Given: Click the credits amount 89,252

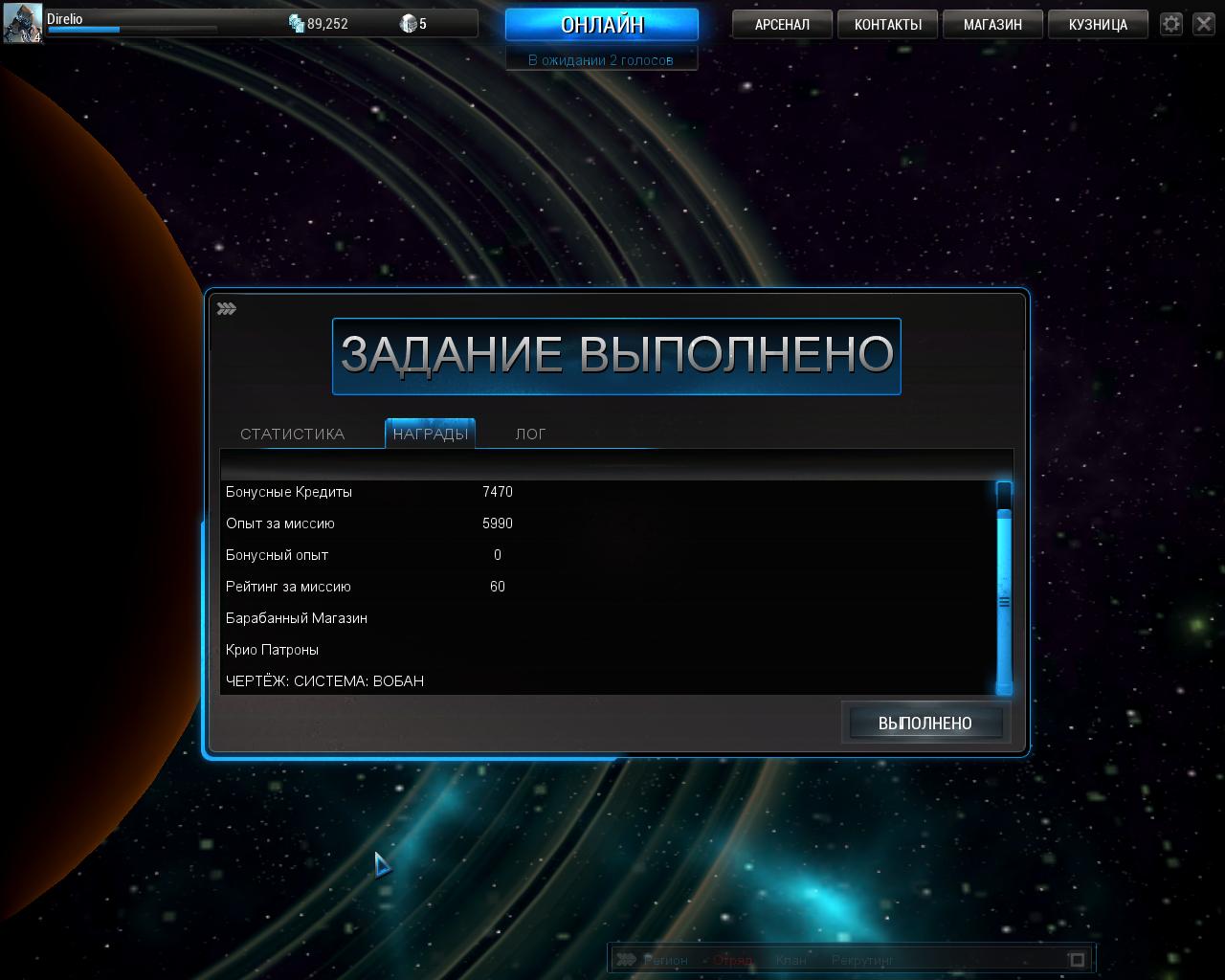Looking at the screenshot, I should point(327,24).
